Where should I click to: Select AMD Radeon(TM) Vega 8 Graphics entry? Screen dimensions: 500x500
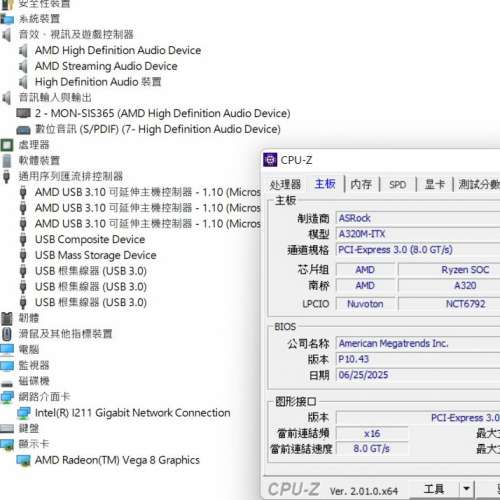(x=117, y=460)
